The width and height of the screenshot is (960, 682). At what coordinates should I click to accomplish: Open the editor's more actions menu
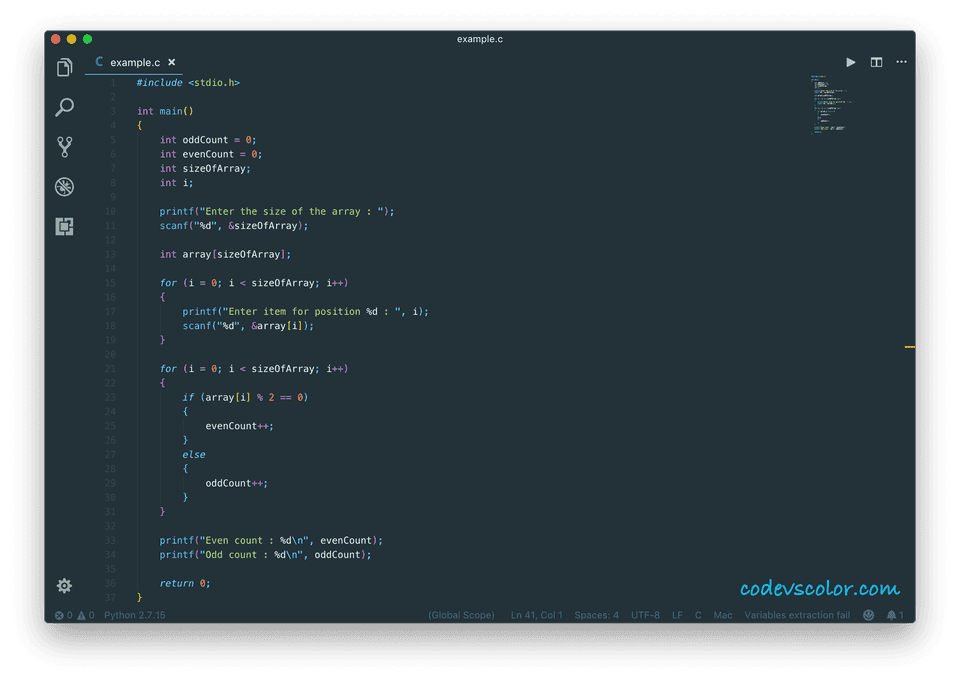pyautogui.click(x=901, y=62)
